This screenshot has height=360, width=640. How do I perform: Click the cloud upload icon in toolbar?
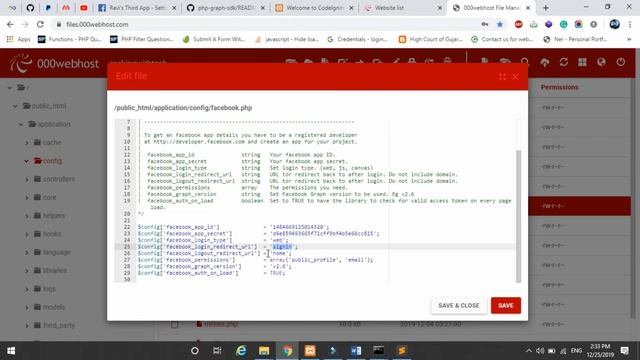[x=544, y=62]
